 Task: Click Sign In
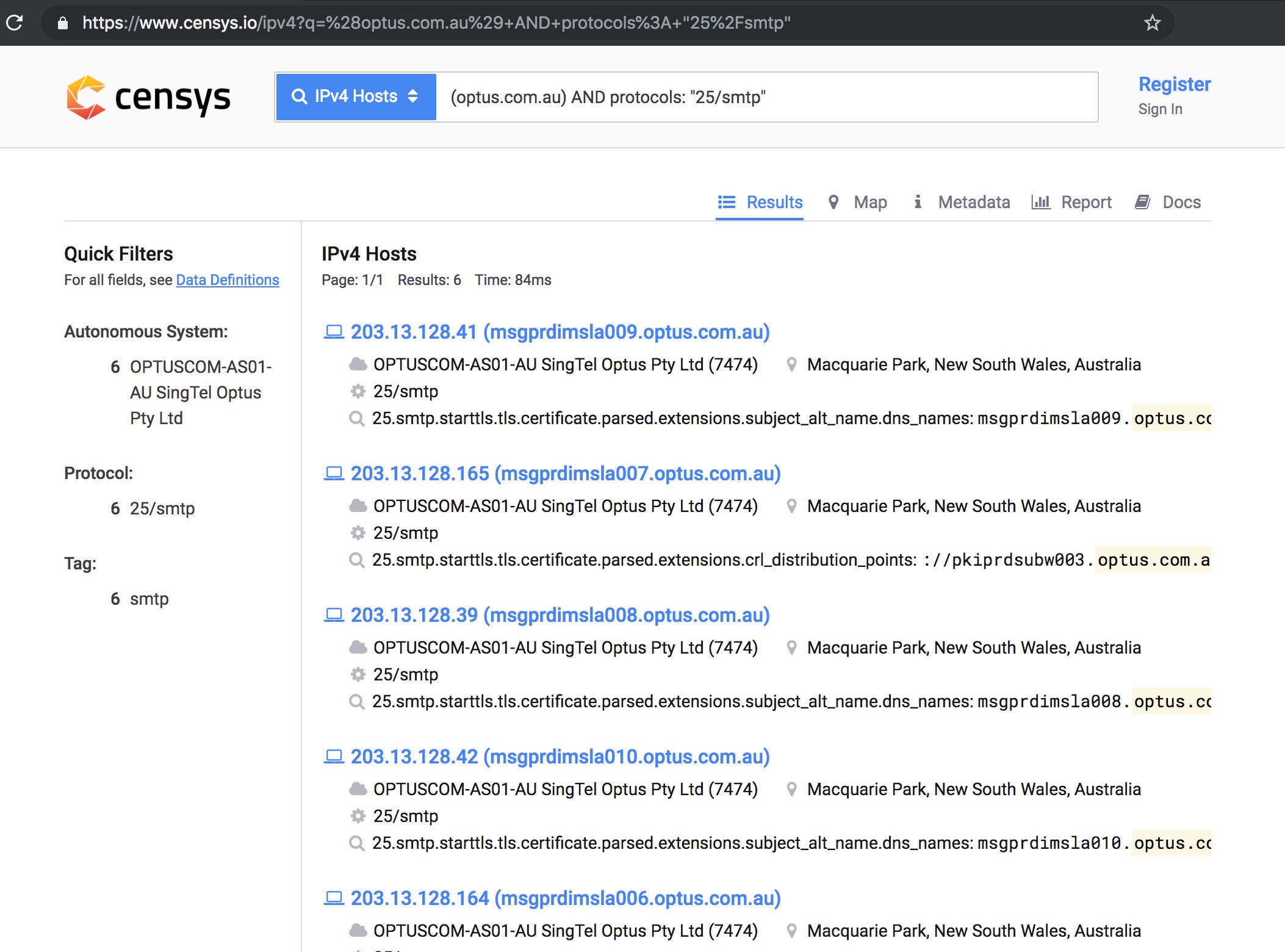[x=1160, y=109]
